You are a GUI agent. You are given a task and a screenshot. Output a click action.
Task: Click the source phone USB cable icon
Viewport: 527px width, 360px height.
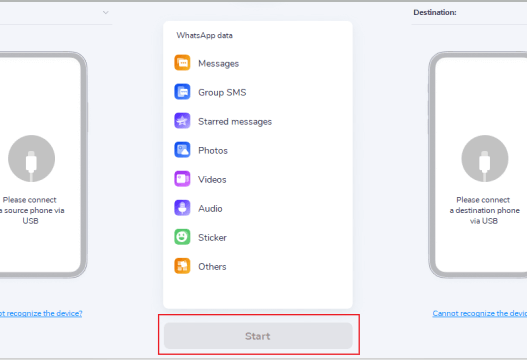tap(31, 159)
